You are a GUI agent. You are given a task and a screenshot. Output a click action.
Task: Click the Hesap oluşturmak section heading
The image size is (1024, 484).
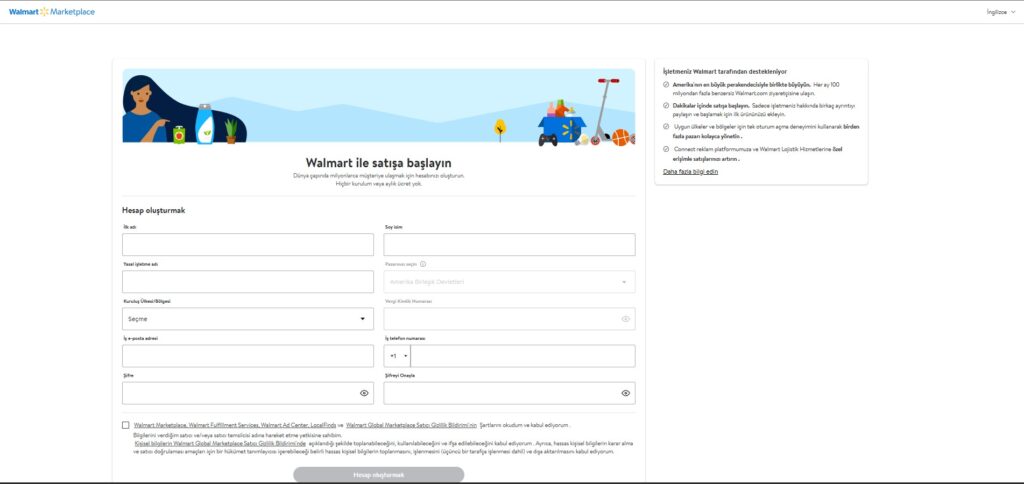[153, 210]
